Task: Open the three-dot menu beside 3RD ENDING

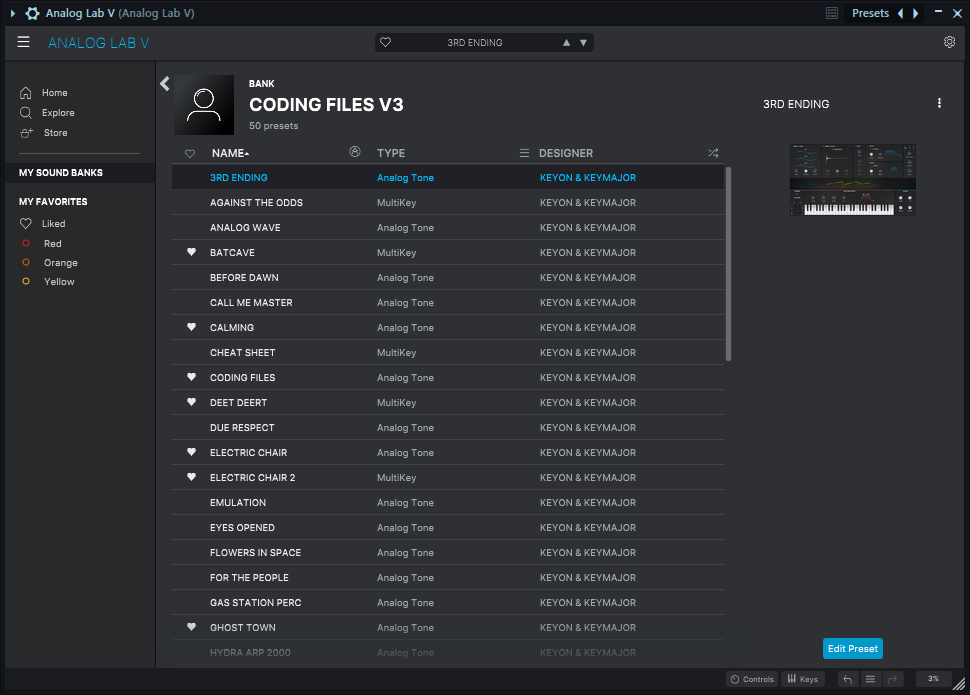Action: [x=939, y=103]
